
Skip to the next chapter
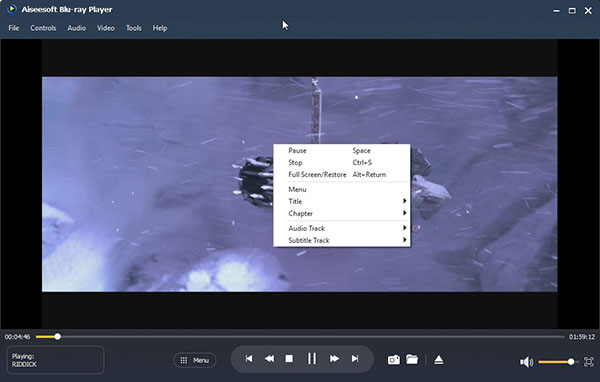pyautogui.click(x=355, y=359)
